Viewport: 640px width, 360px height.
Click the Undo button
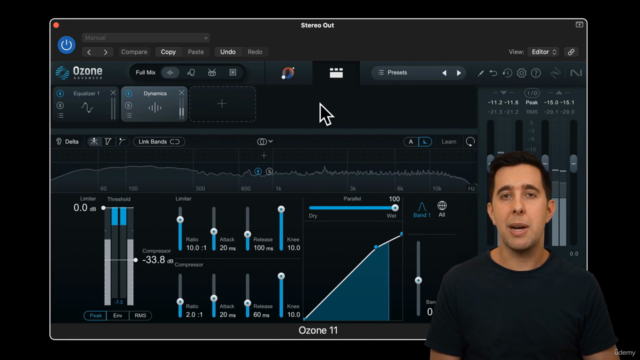tap(228, 52)
